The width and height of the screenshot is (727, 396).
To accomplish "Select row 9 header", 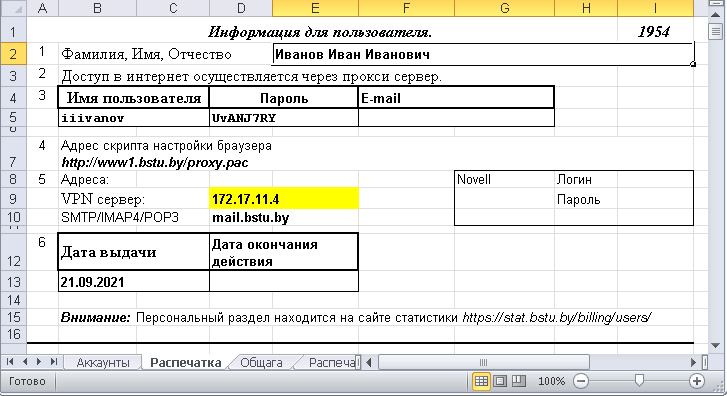I will tap(13, 199).
